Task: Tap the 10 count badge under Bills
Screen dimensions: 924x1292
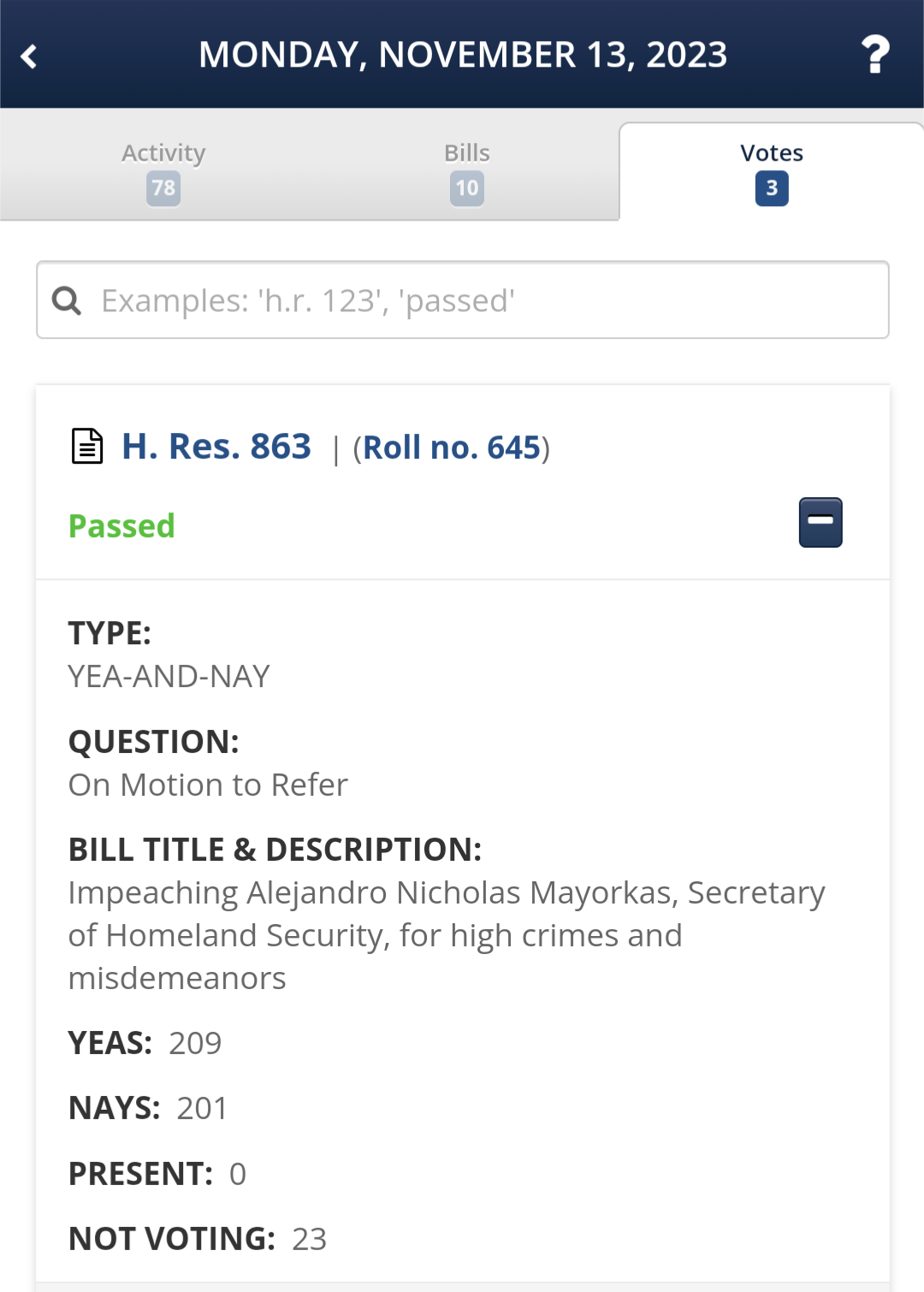Action: (467, 188)
